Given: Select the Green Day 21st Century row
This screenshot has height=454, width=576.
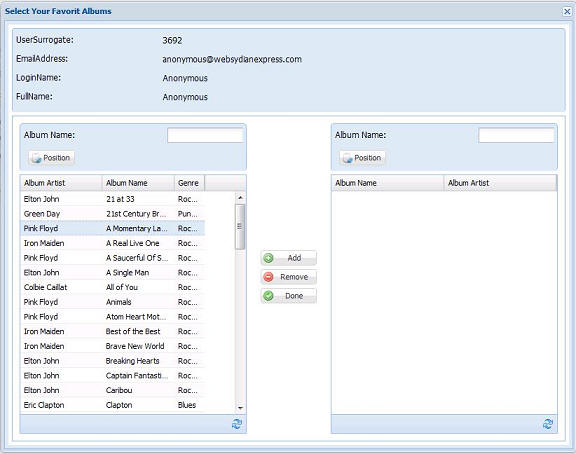Looking at the screenshot, I should (x=112, y=214).
